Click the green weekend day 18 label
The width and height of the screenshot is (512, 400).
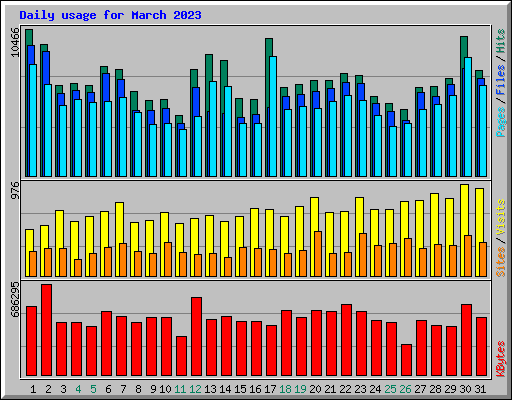(x=285, y=389)
